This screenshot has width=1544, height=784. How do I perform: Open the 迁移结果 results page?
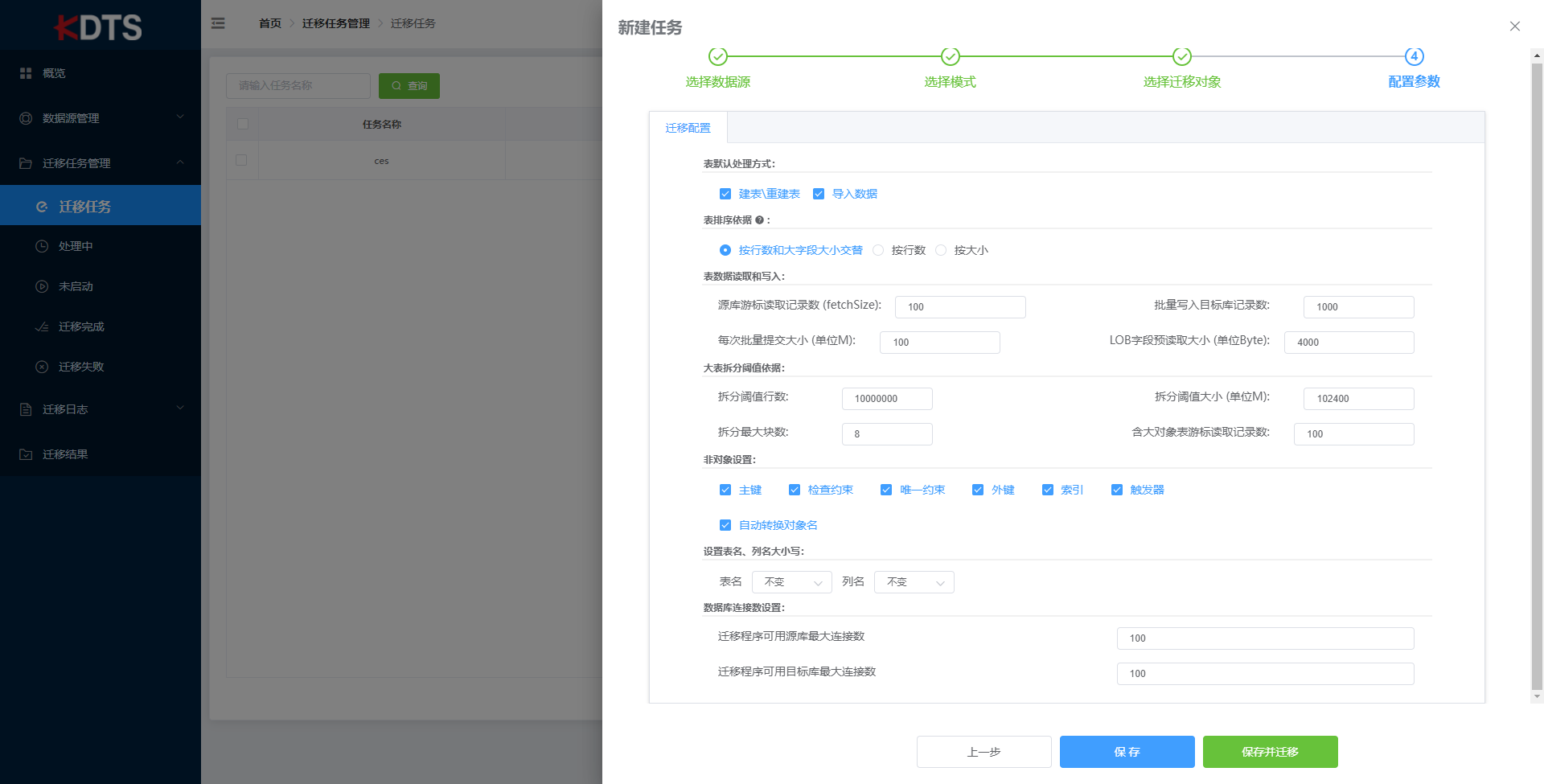(x=66, y=454)
